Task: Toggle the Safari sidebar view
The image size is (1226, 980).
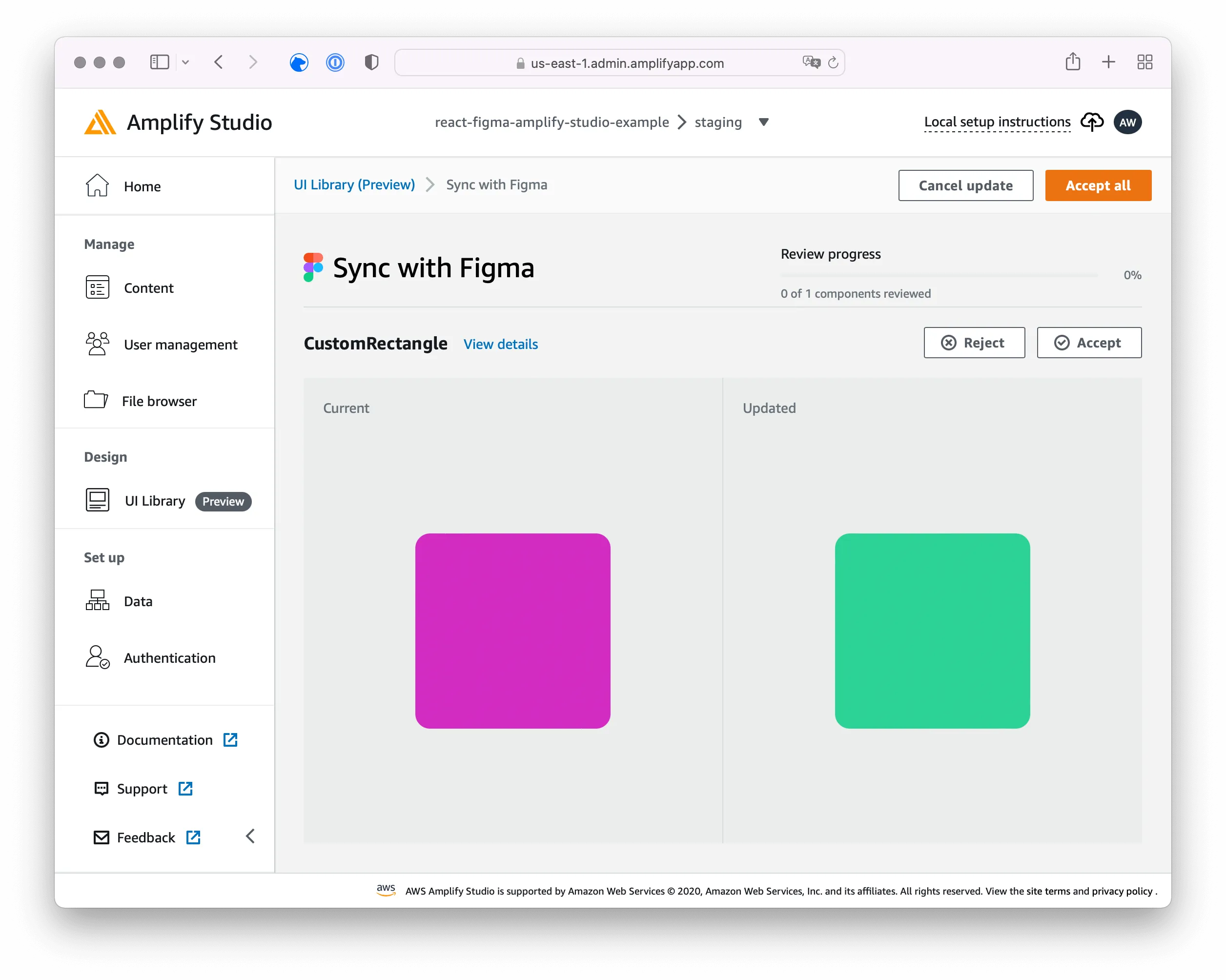Action: [160, 62]
